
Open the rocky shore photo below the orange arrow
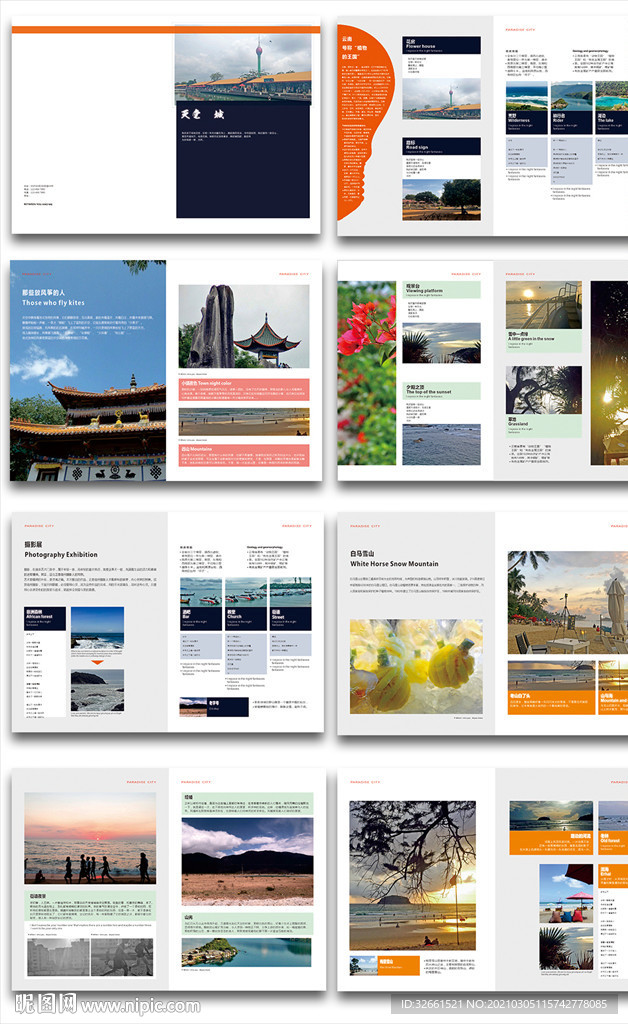97,690
